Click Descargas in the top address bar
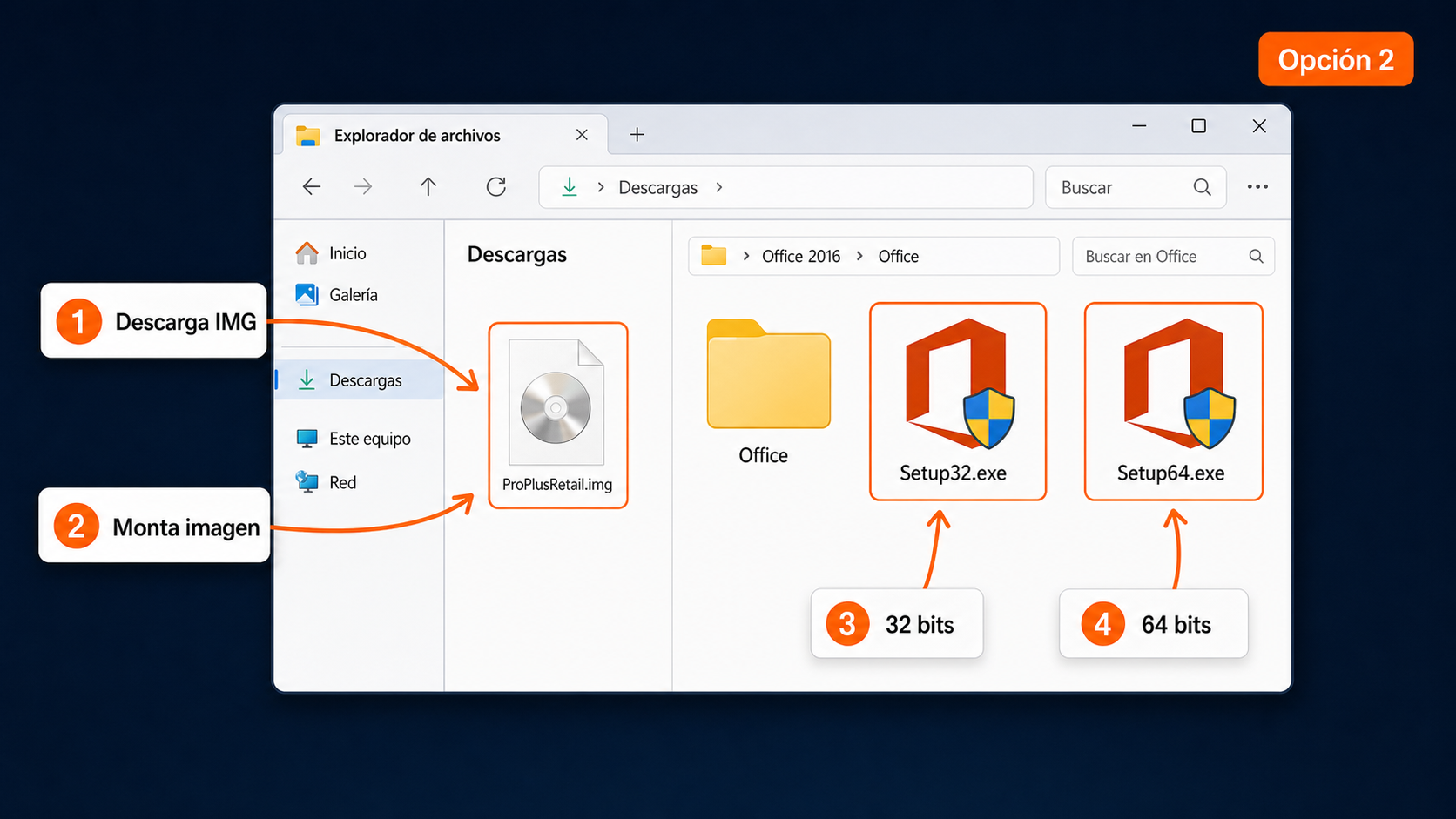This screenshot has height=819, width=1456. [658, 188]
